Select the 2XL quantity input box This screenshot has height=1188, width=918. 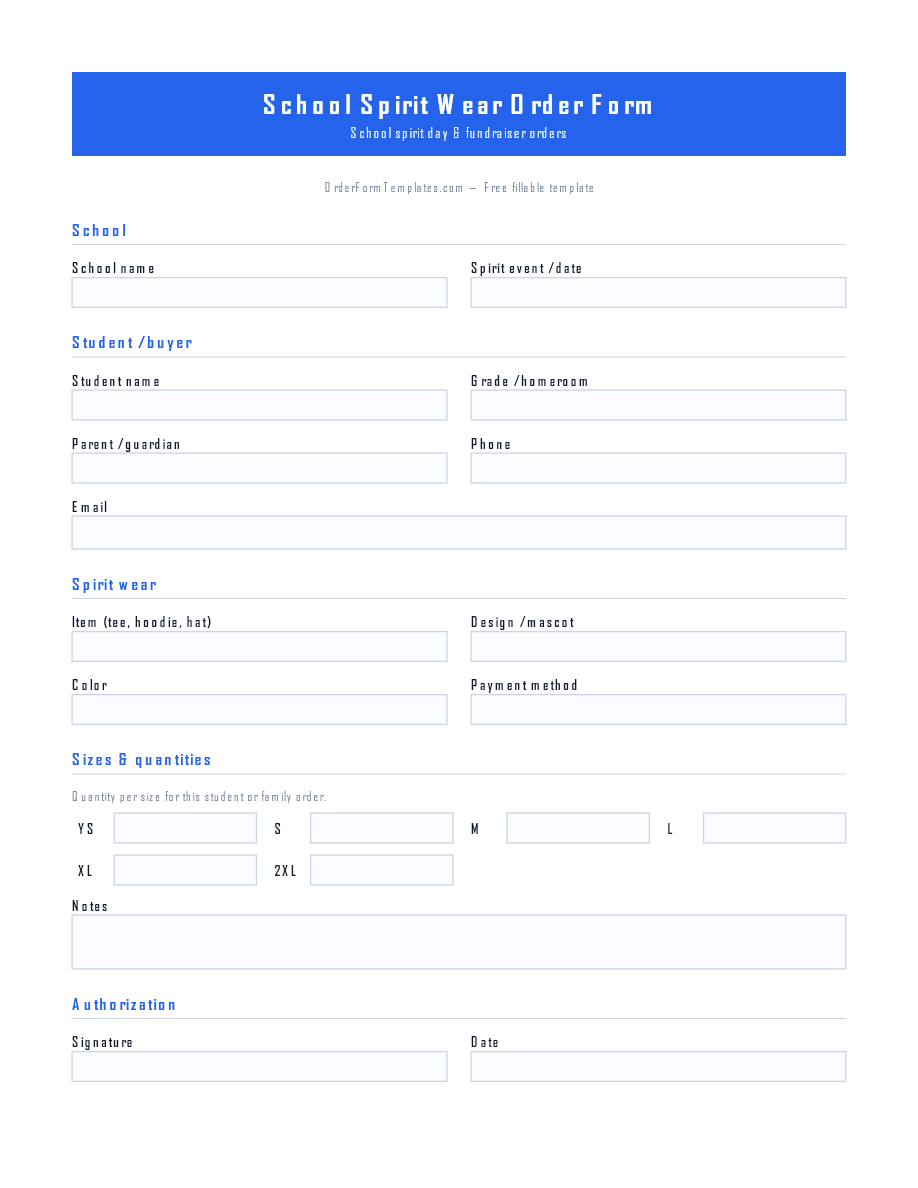(x=381, y=870)
